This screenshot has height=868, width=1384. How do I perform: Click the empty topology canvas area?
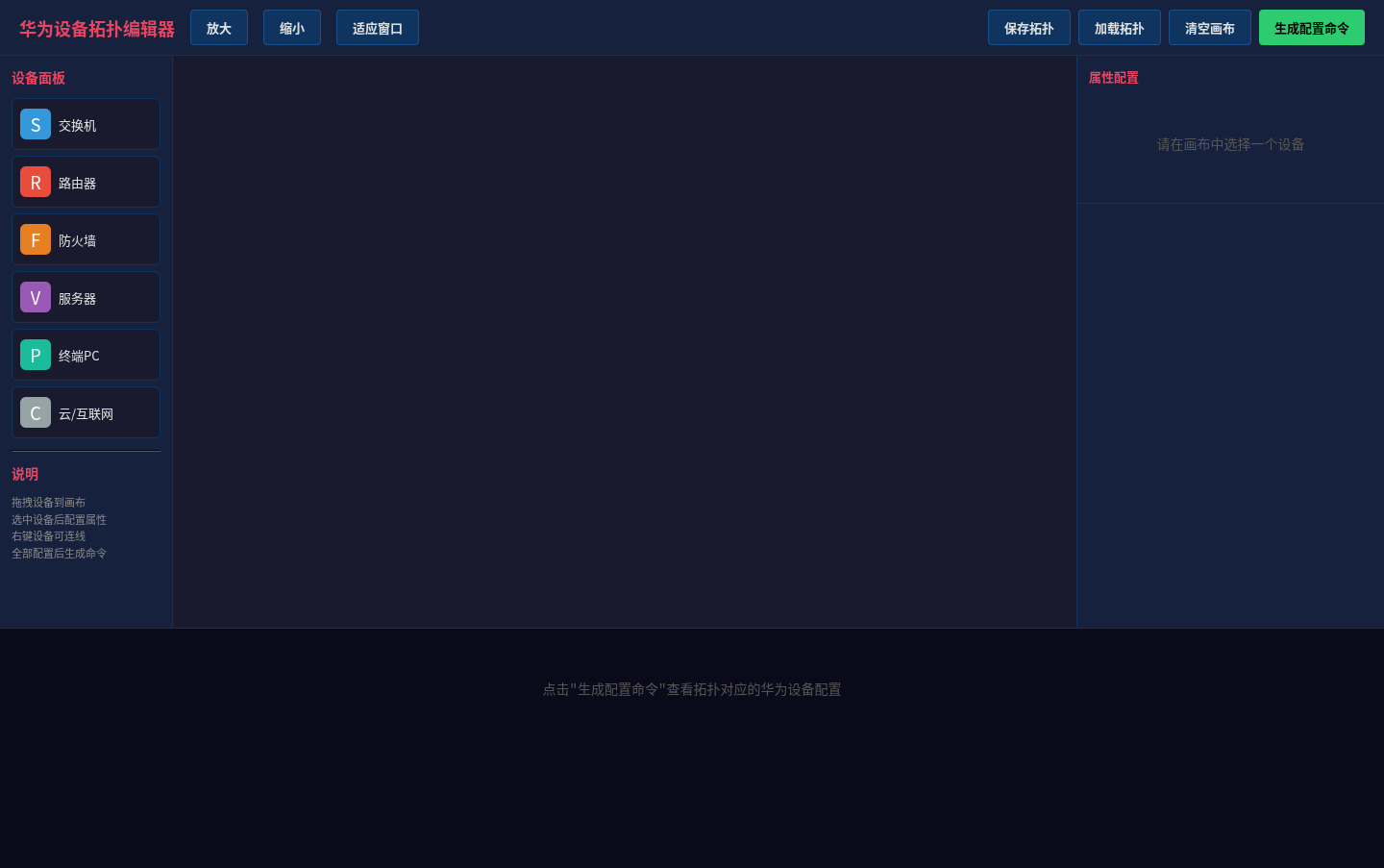pyautogui.click(x=625, y=341)
